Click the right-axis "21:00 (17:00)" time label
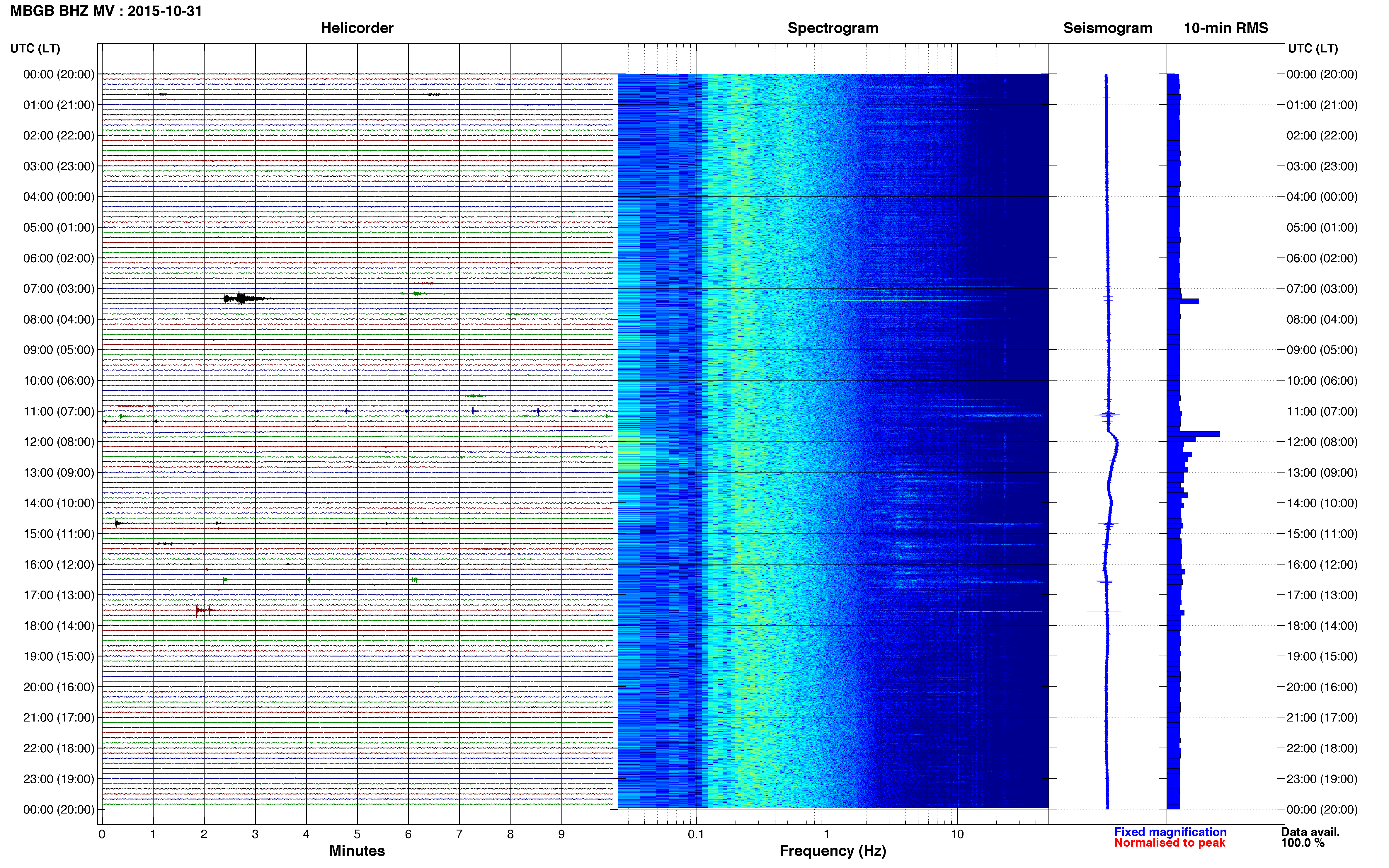Viewport: 1389px width, 868px height. coord(1322,718)
